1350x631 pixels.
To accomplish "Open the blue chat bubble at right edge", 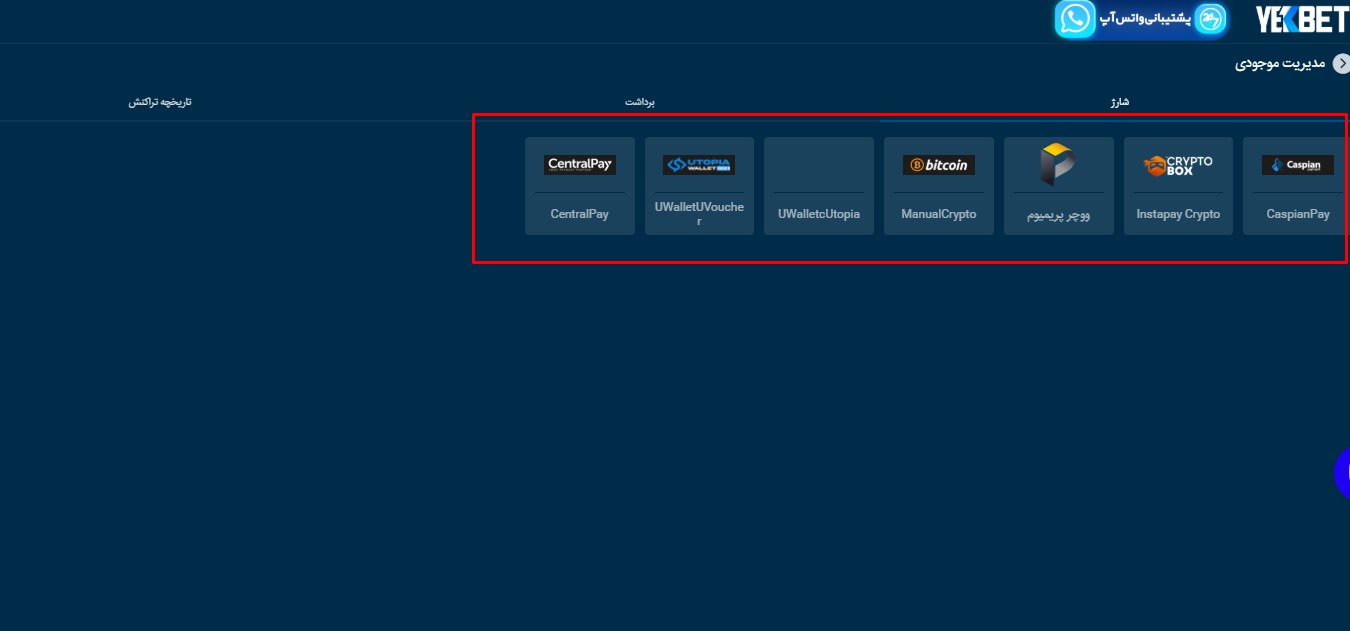I will (1342, 473).
